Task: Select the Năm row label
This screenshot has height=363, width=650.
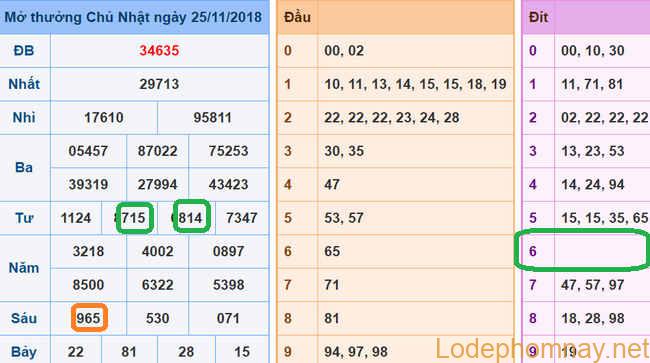Action: point(24,268)
